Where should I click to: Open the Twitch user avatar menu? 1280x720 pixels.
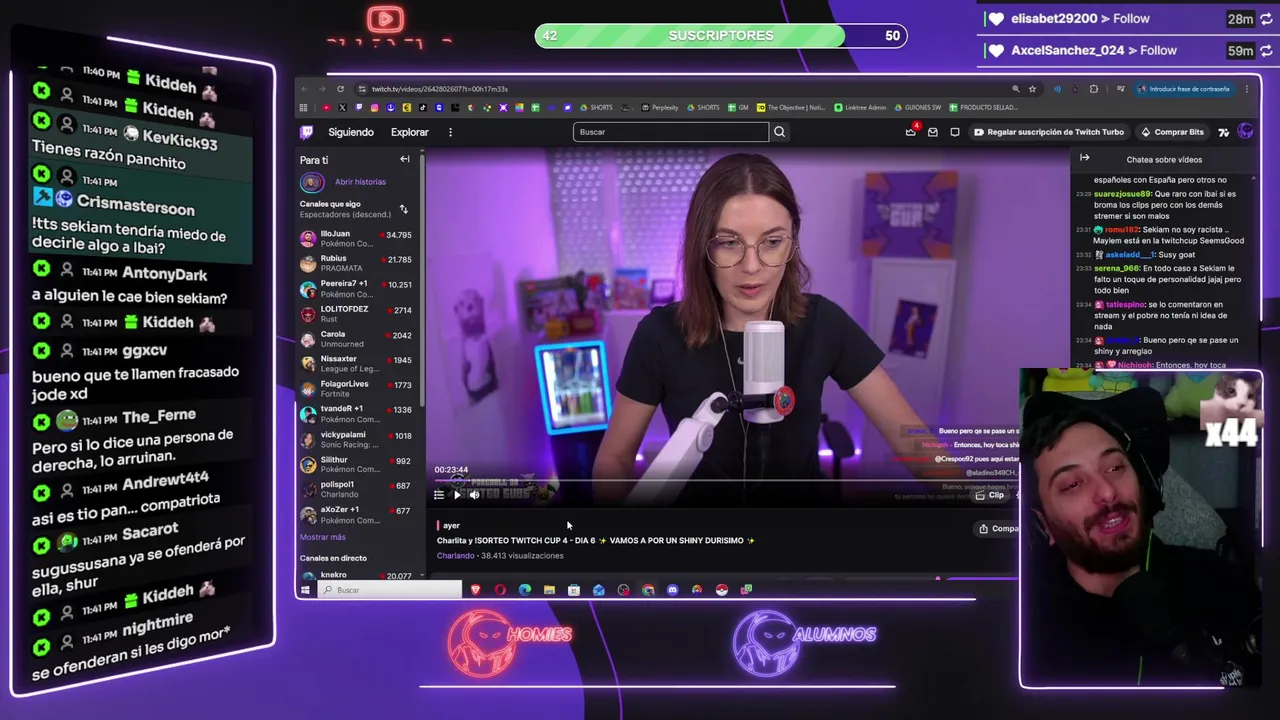click(x=1245, y=132)
